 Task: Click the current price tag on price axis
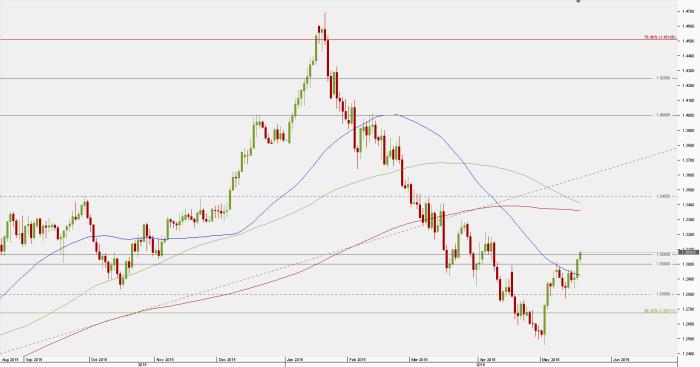pos(688,252)
